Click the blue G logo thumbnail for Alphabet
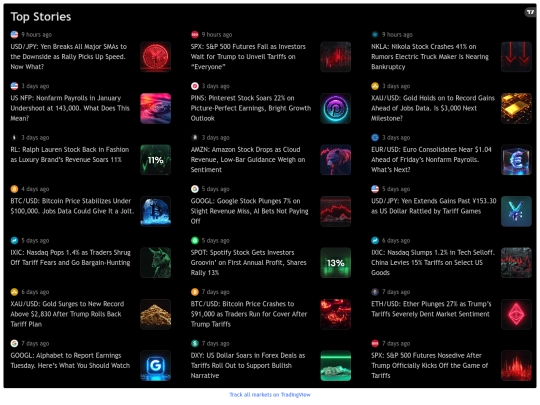The width and height of the screenshot is (540, 405). (x=156, y=366)
